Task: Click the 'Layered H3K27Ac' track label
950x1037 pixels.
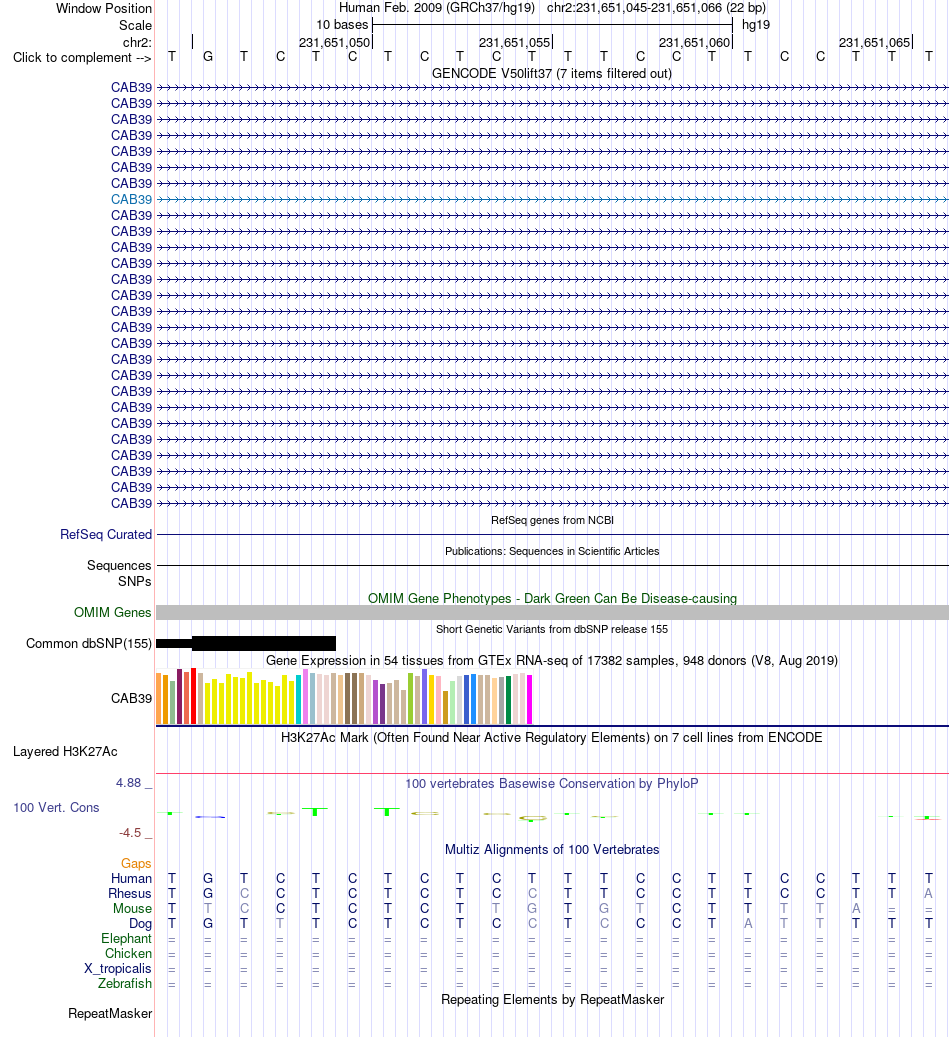Action: point(65,752)
